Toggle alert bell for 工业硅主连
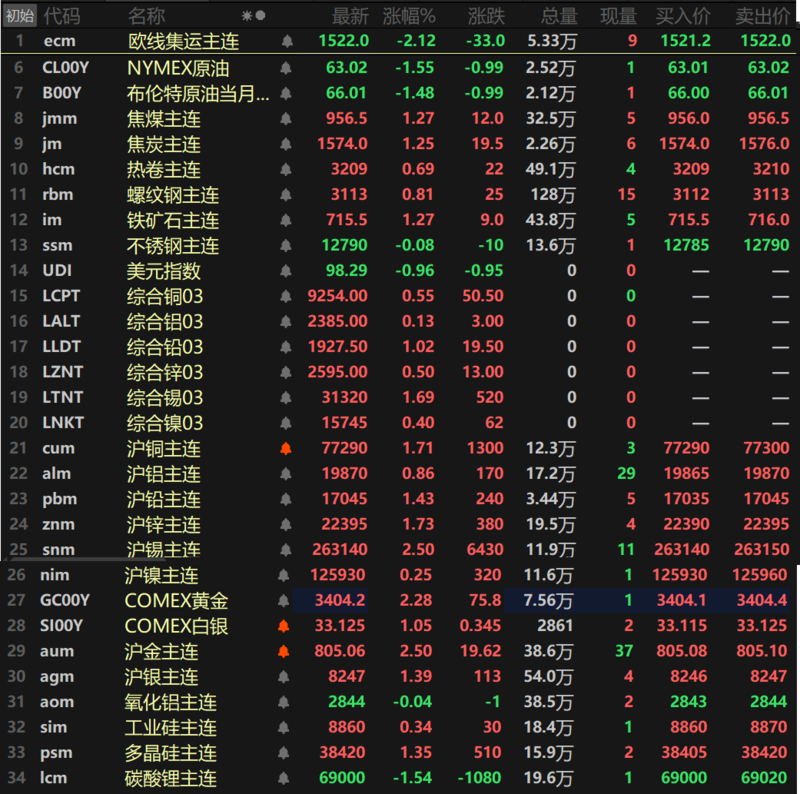The image size is (800, 794). tap(284, 728)
